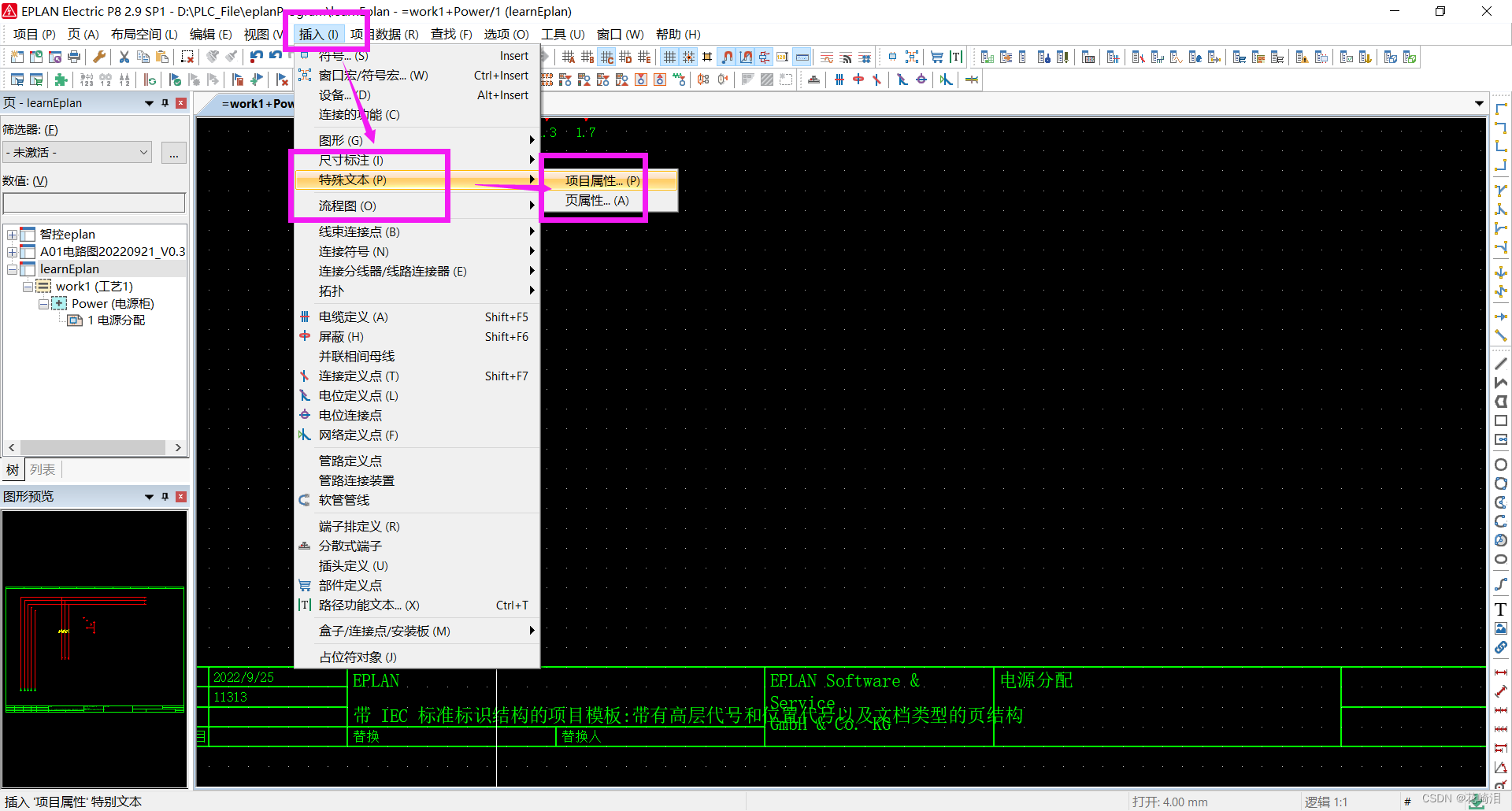This screenshot has height=811, width=1512.
Task: Click the Ellipse drawing tool
Action: coord(1501,559)
